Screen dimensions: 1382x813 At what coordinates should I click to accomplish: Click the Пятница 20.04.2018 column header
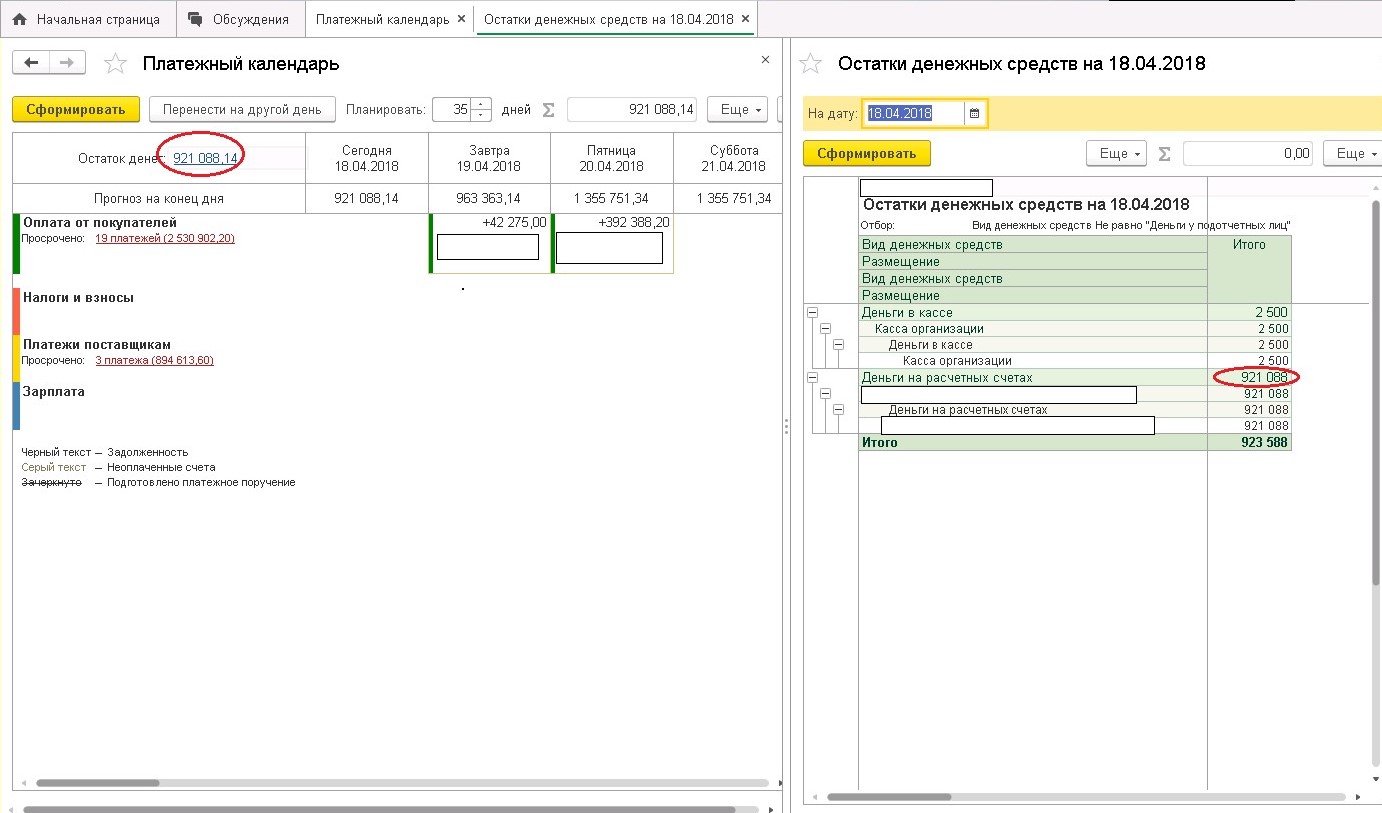(611, 158)
